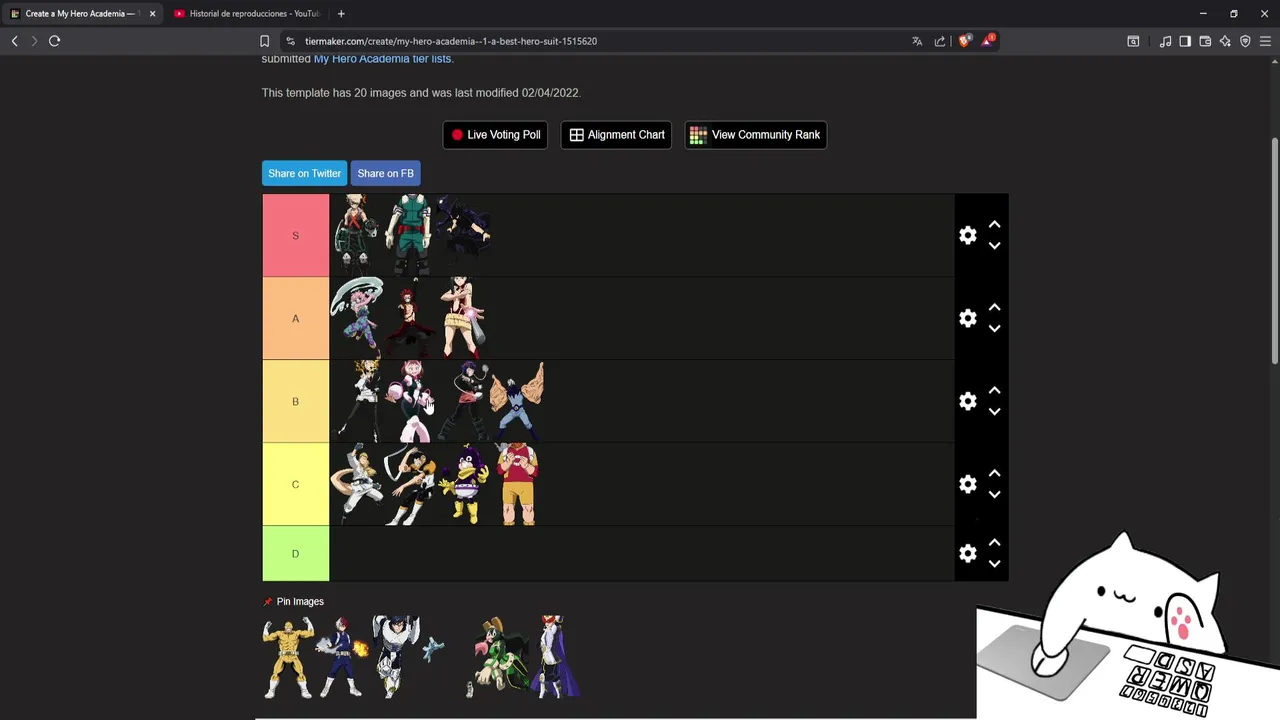1280x720 pixels.
Task: Open the VPN shield icon
Action: coord(1245,41)
